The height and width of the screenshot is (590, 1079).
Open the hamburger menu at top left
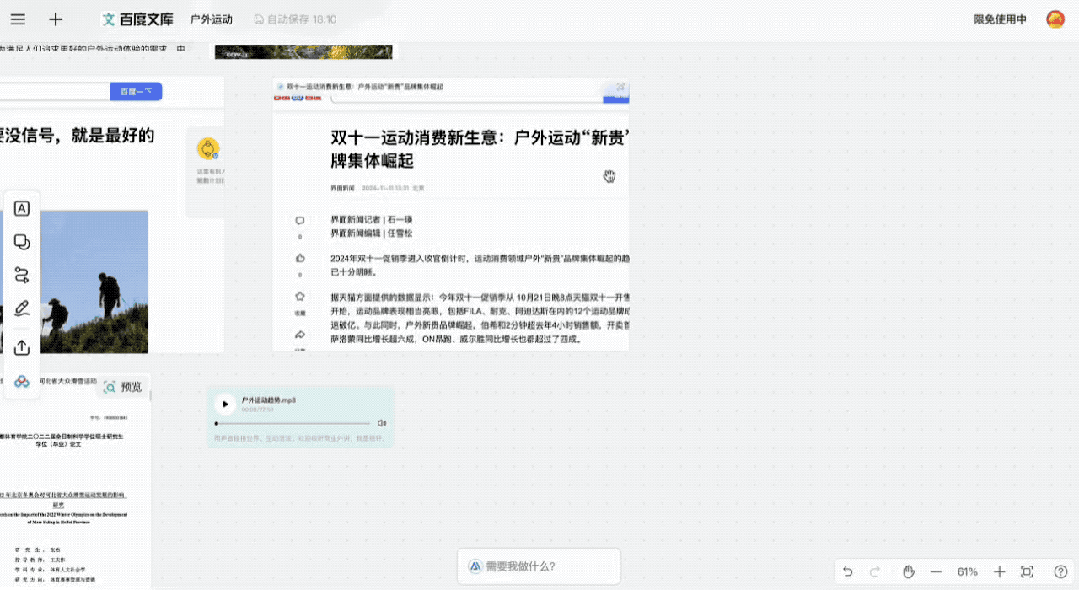(18, 19)
